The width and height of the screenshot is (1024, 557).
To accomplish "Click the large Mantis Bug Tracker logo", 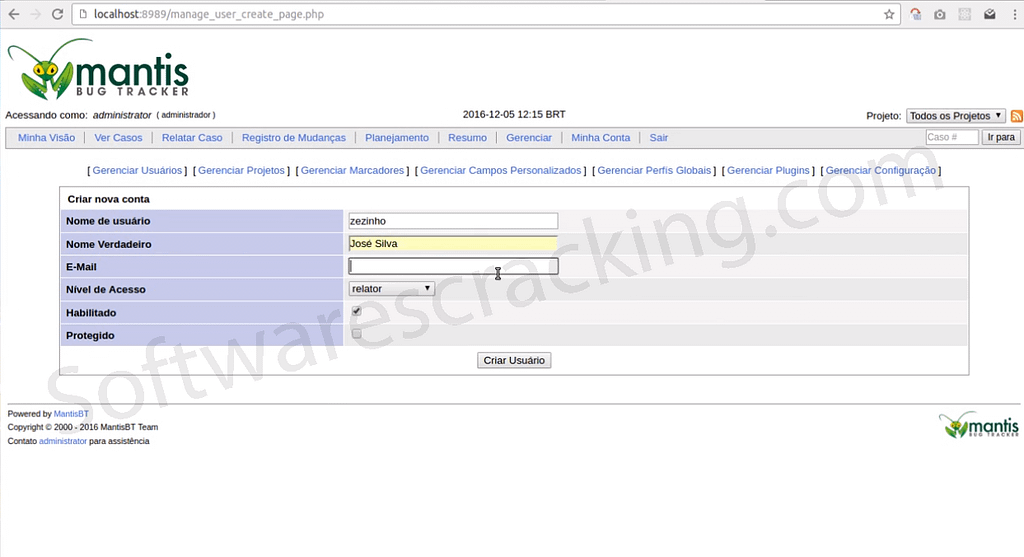I will pyautogui.click(x=98, y=69).
